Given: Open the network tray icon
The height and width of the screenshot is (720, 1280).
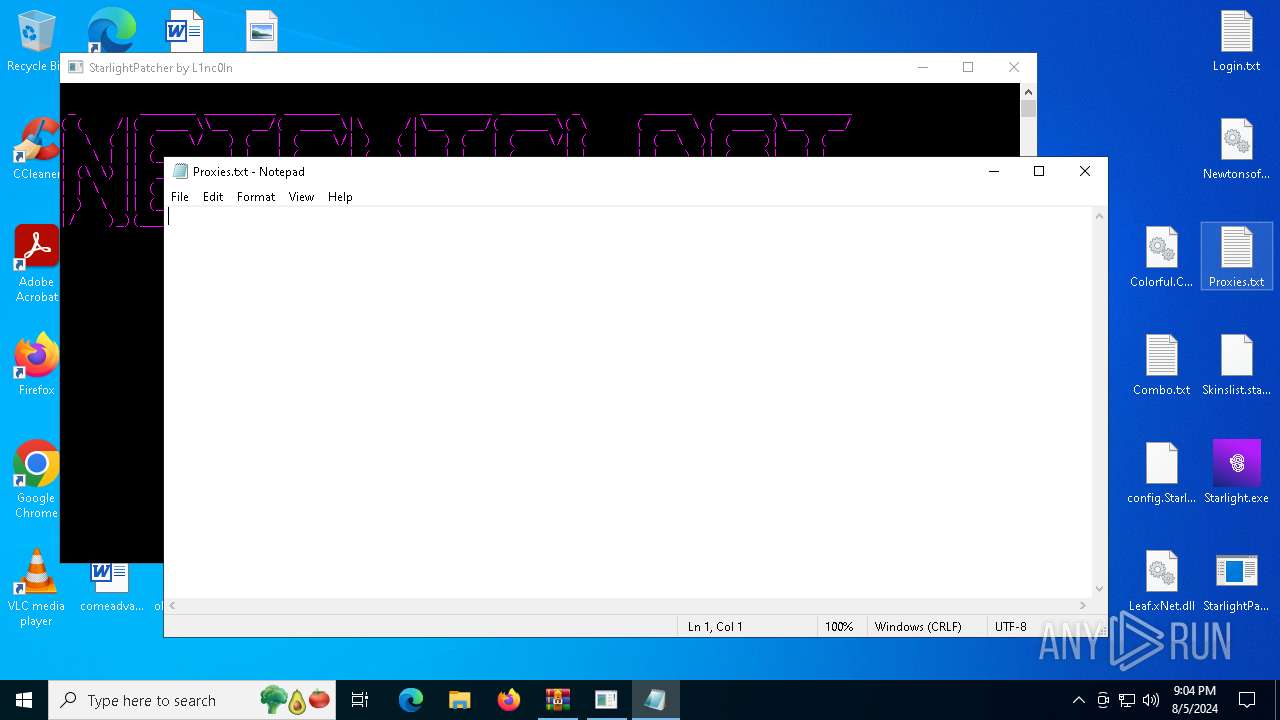Looking at the screenshot, I should pos(1127,700).
